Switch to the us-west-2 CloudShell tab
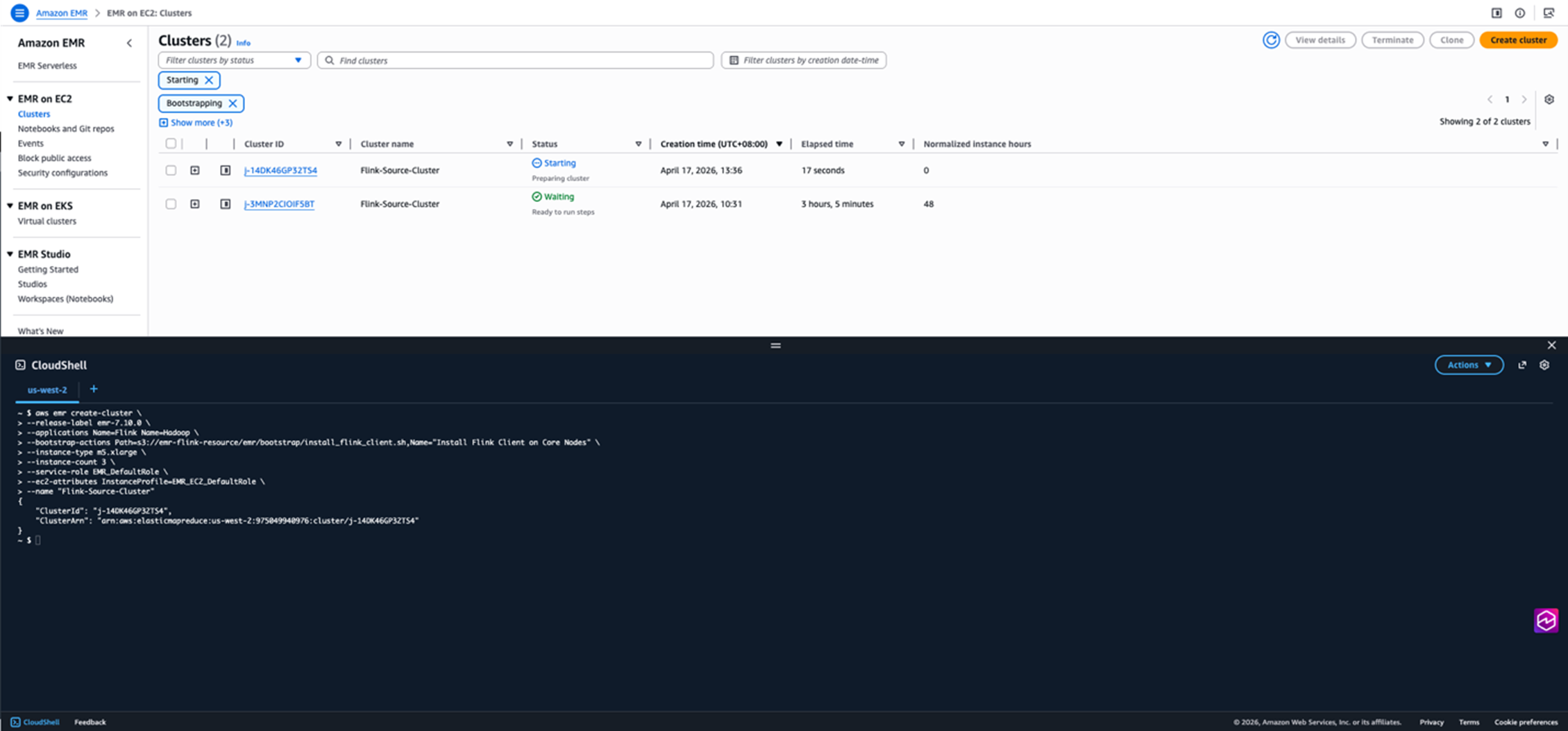 click(46, 389)
